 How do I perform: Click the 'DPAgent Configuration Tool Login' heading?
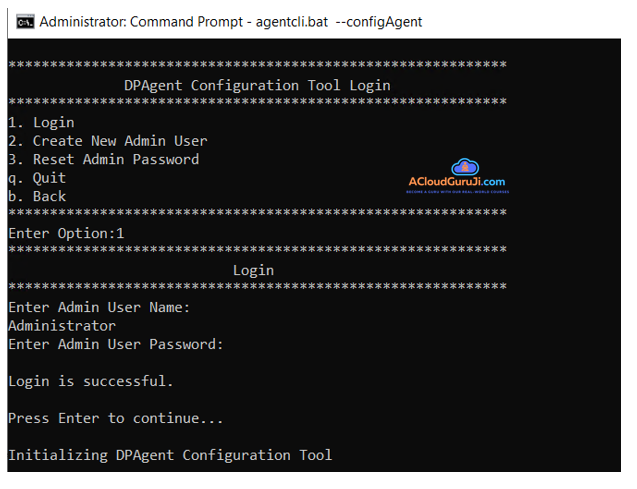click(257, 86)
